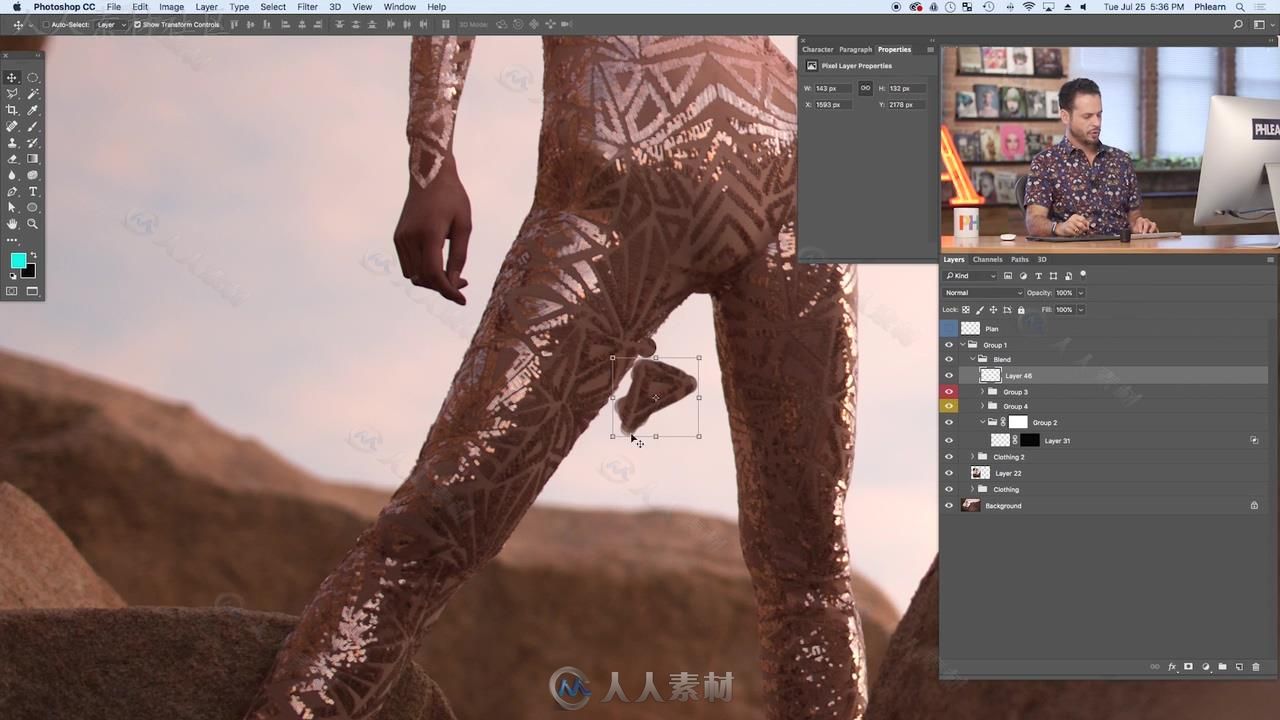Change the screen mode
This screenshot has width=1280, height=720.
[32, 291]
